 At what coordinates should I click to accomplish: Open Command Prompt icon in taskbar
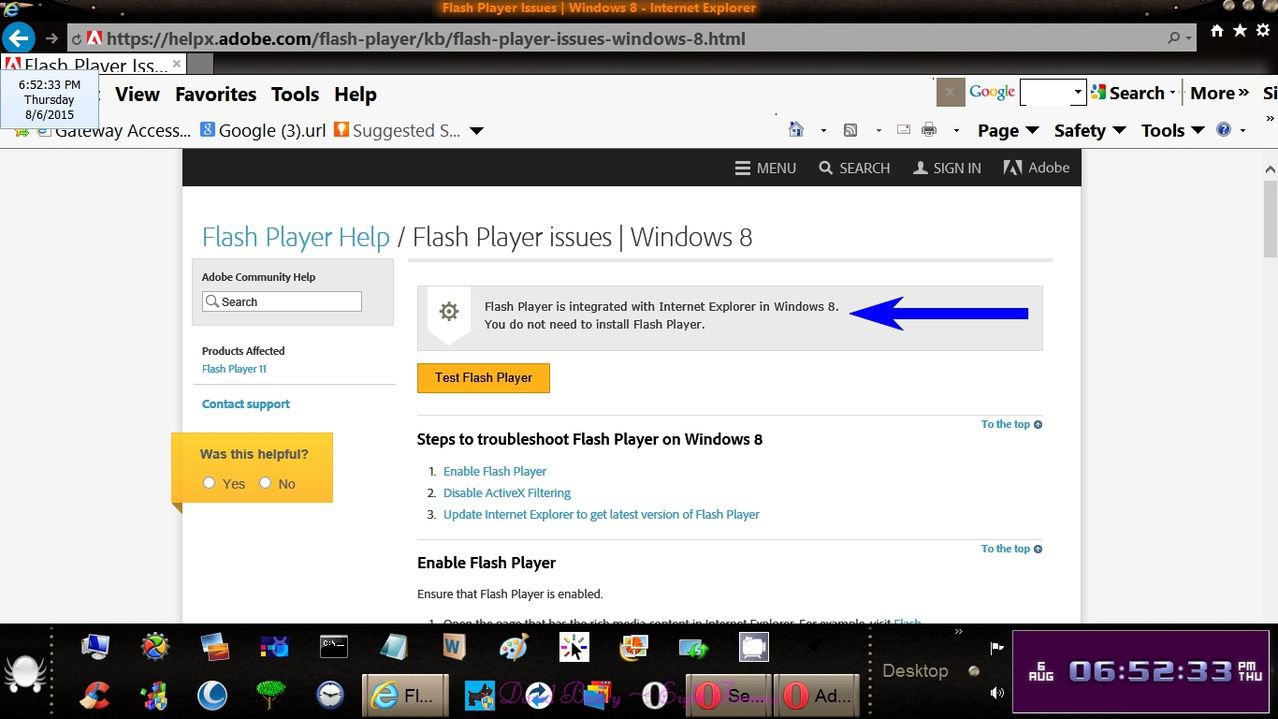point(334,647)
